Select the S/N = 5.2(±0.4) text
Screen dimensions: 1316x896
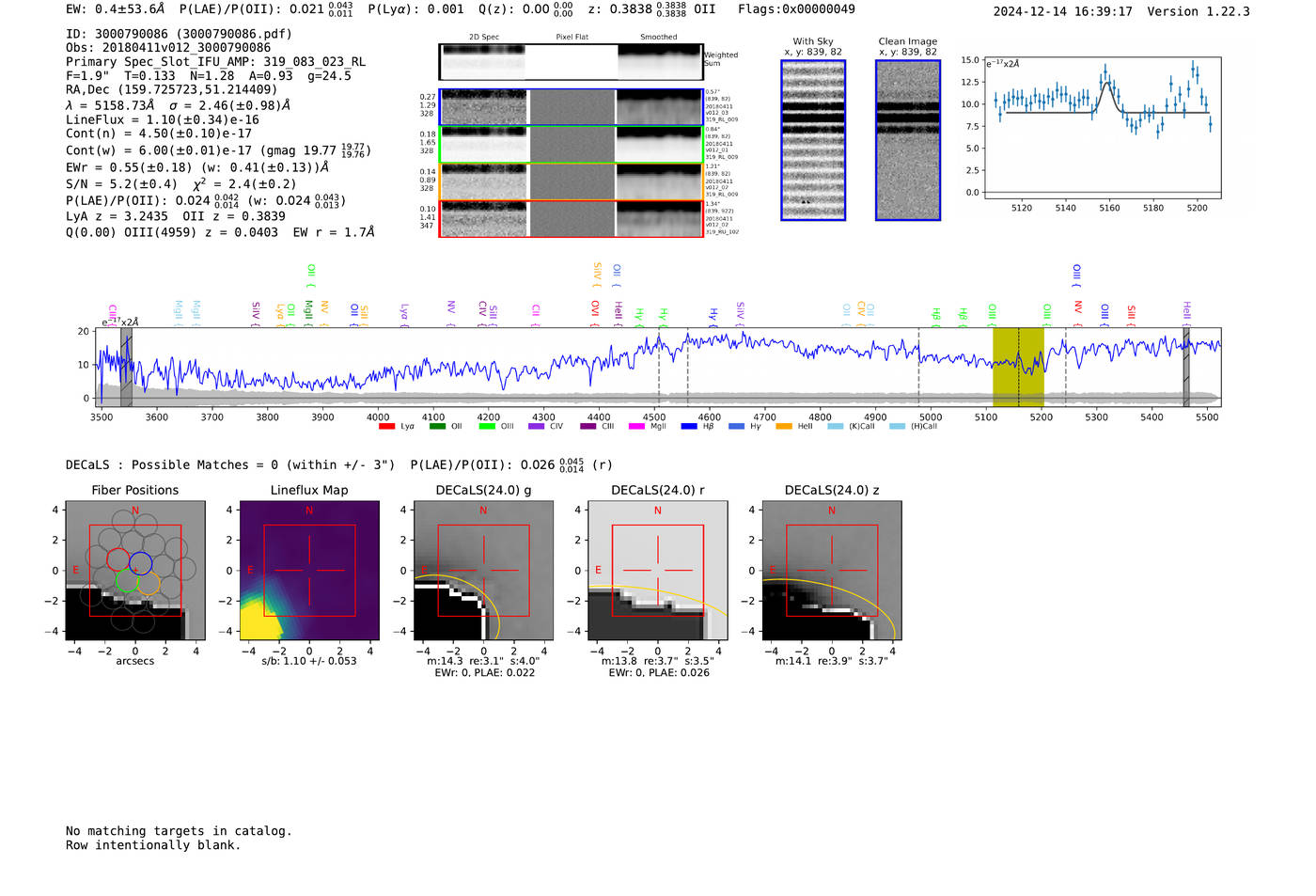coord(121,184)
